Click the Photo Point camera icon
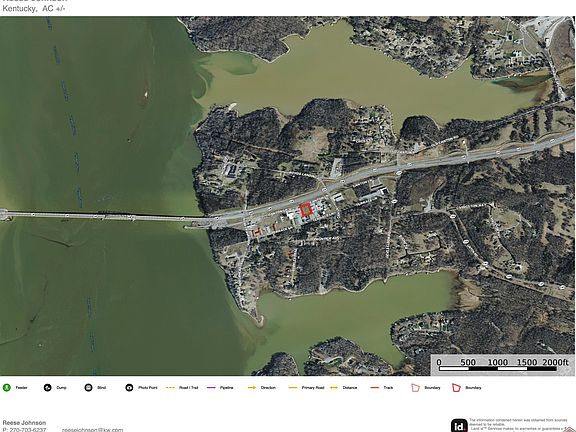Viewport: 576px width, 432px height. pyautogui.click(x=129, y=388)
